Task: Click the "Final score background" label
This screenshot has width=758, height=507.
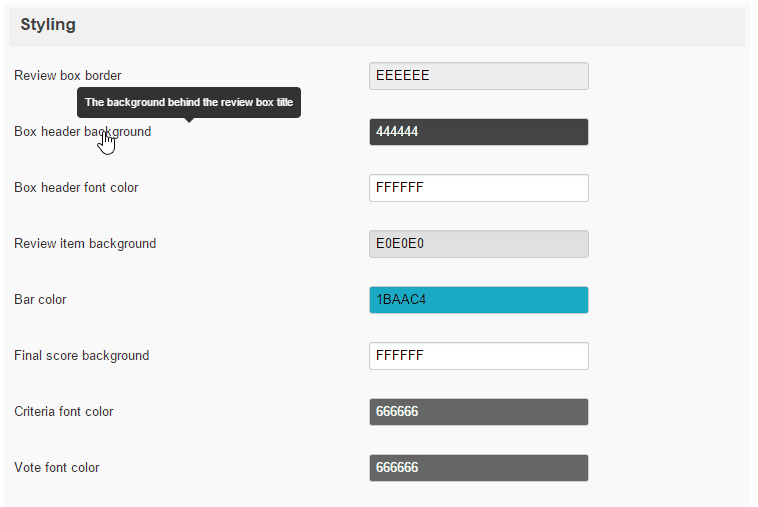Action: (81, 356)
